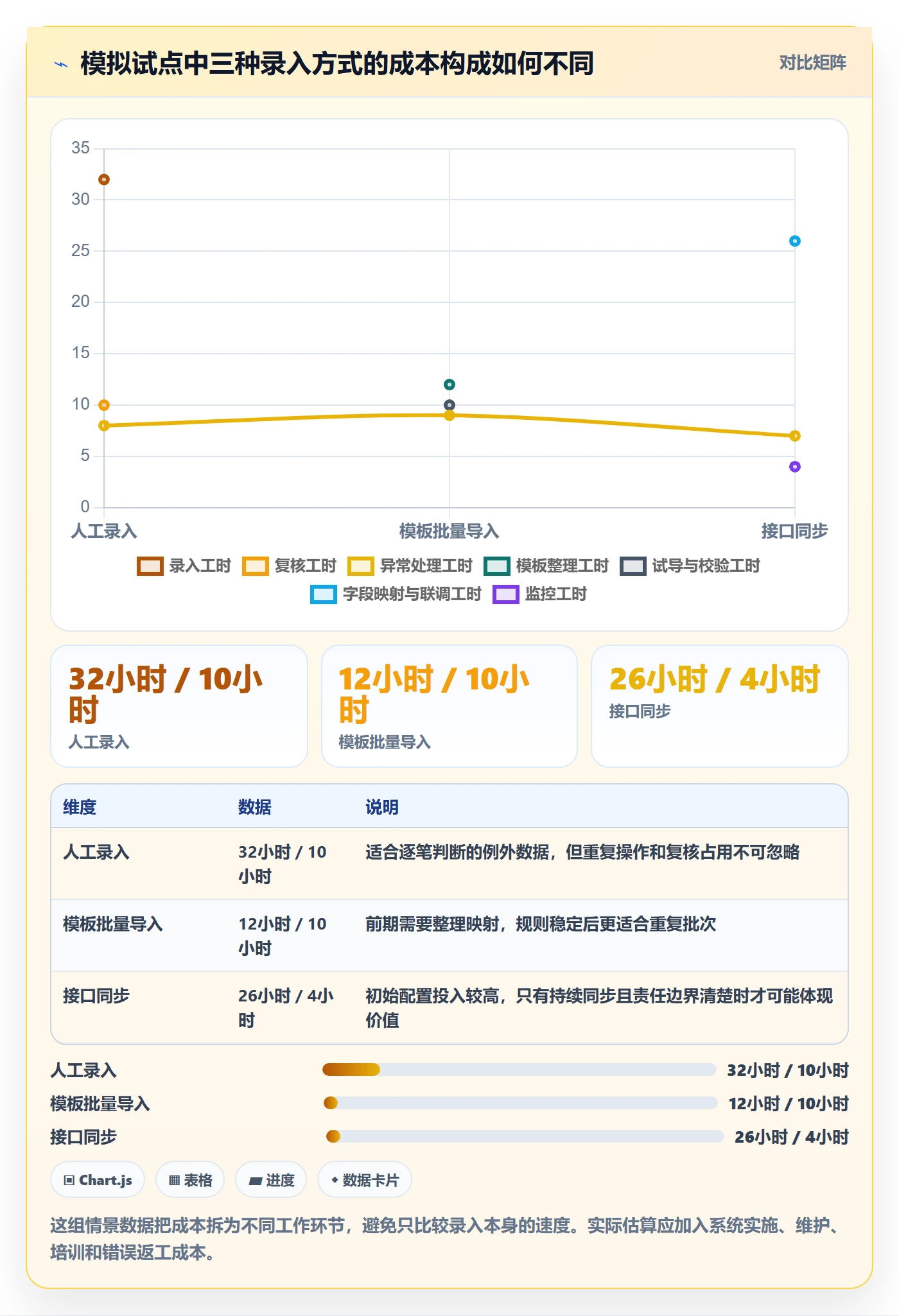Click the description starting 前期需要整理映射
The image size is (899, 1316).
pos(541,924)
